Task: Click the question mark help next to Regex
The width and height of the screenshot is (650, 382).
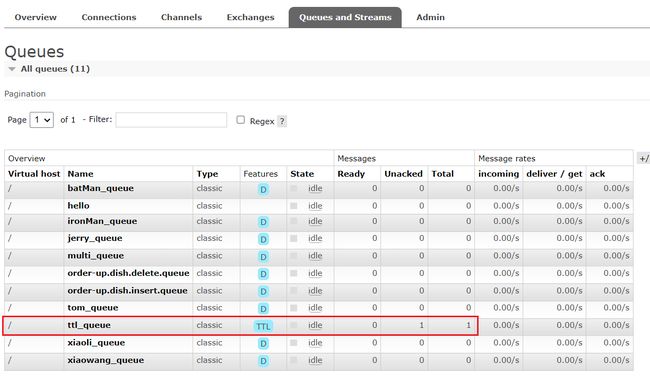Action: [282, 121]
